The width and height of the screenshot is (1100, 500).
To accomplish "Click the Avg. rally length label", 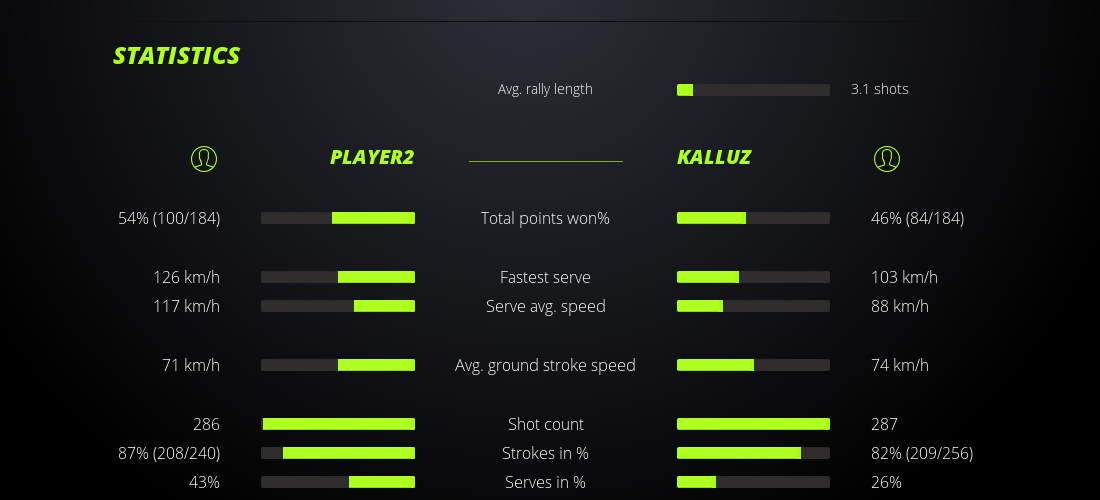I will pyautogui.click(x=545, y=89).
